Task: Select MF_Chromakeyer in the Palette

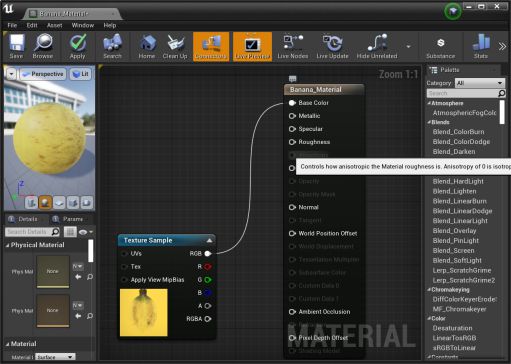Action: (x=459, y=309)
